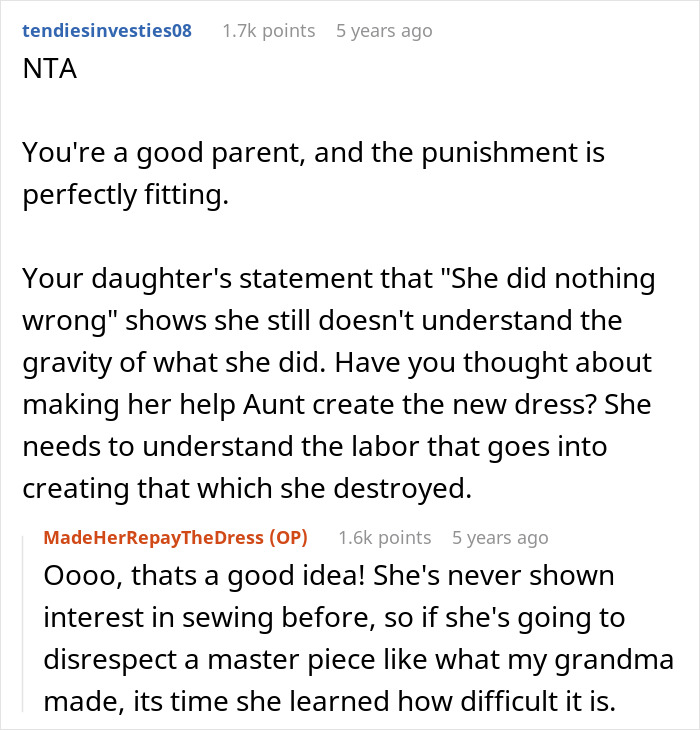Click the 1.6k points score
Viewport: 700px width, 730px height.
pyautogui.click(x=383, y=537)
